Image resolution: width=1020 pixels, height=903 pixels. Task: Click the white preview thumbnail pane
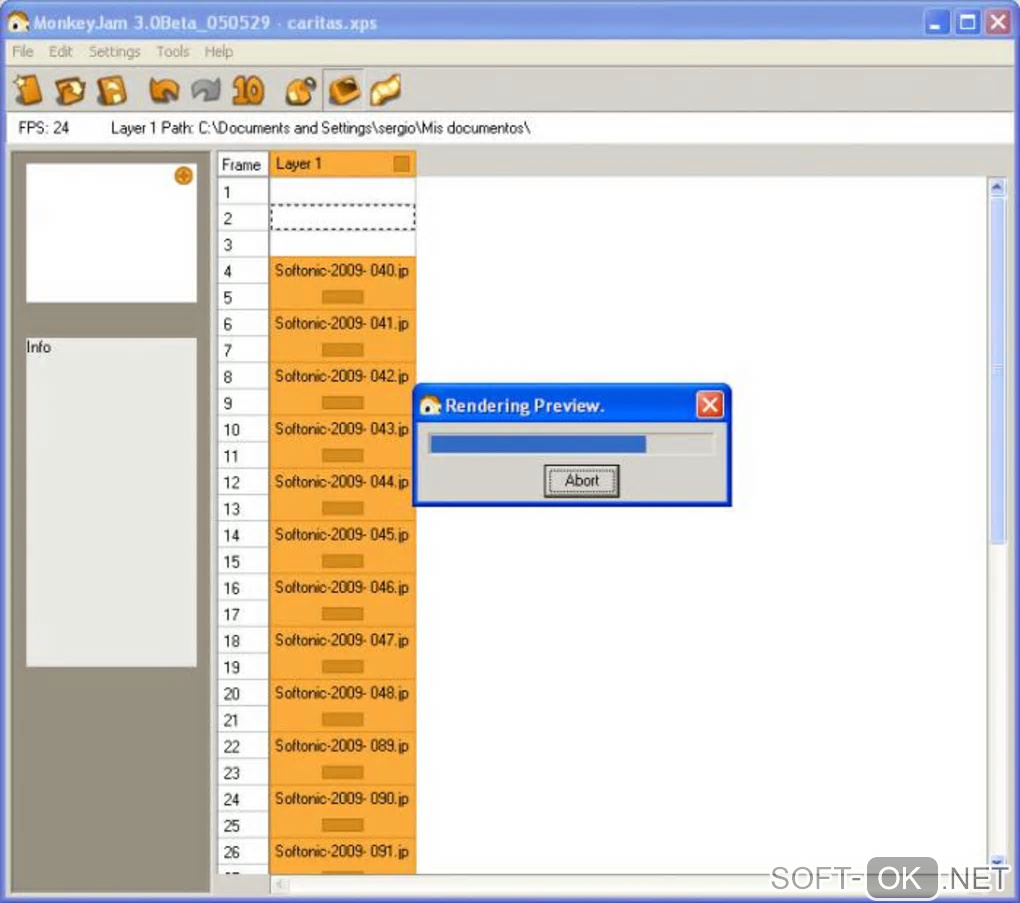tap(111, 233)
